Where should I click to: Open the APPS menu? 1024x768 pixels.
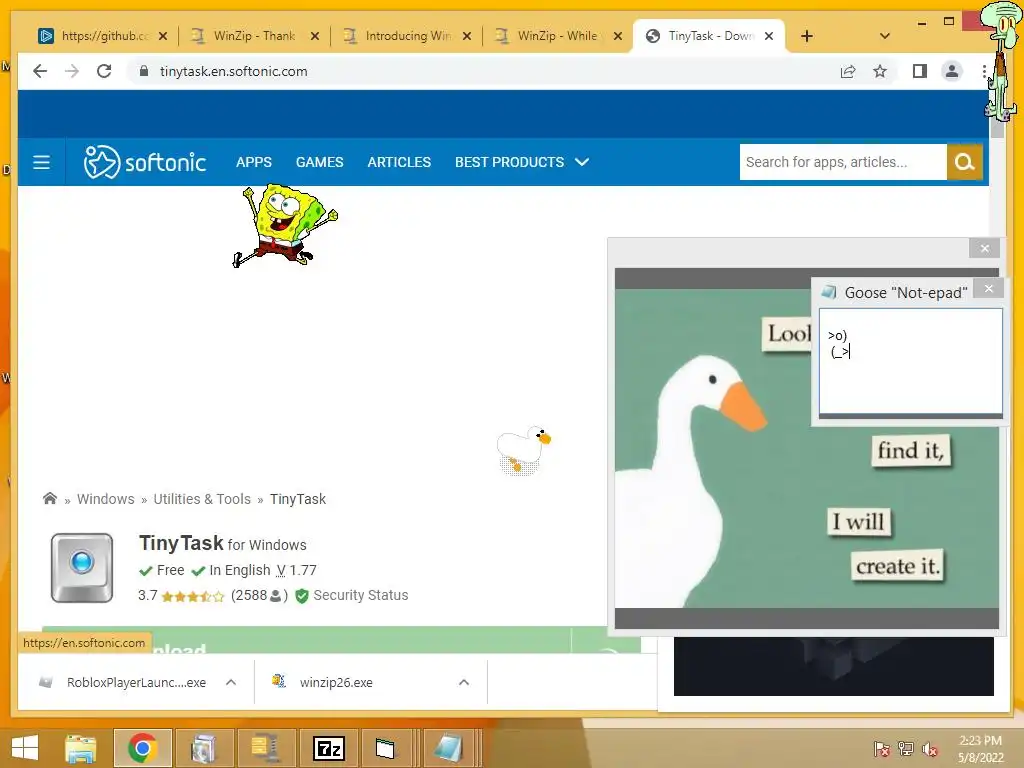pyautogui.click(x=253, y=162)
